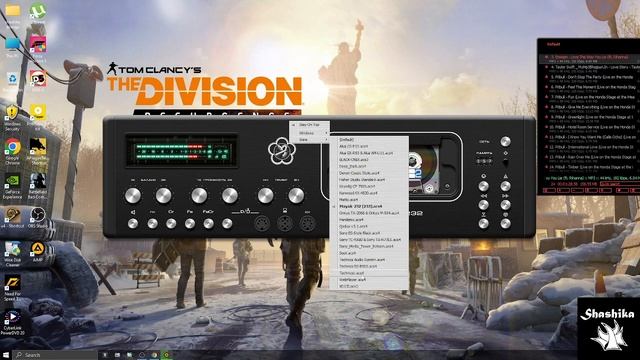Expand the Skins submenu
640x360 pixels.
click(310, 140)
